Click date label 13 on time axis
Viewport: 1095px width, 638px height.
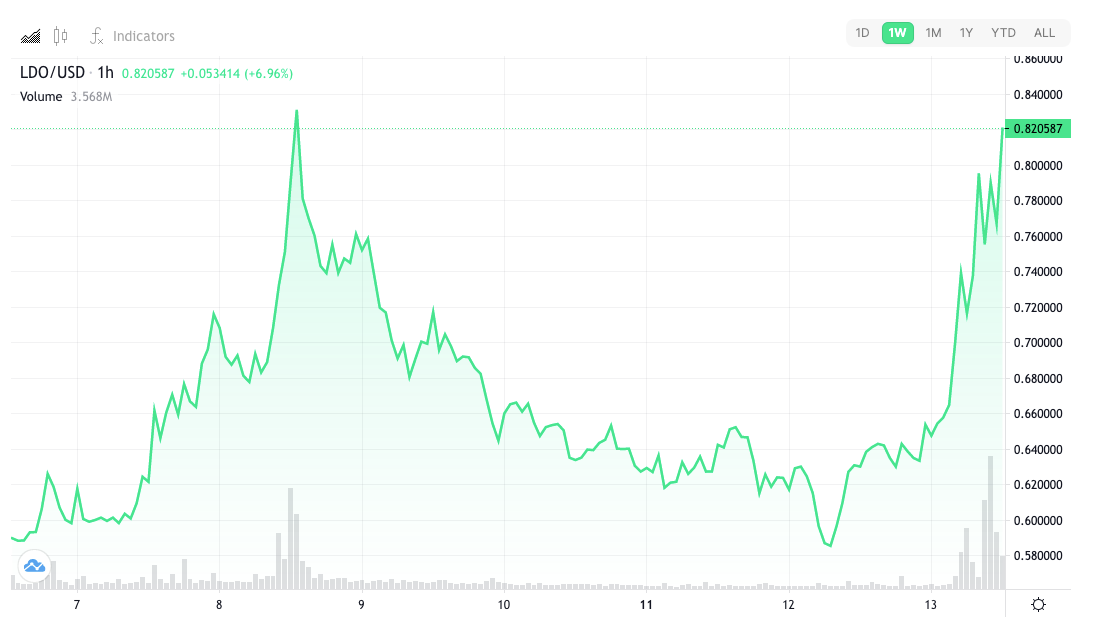930,604
